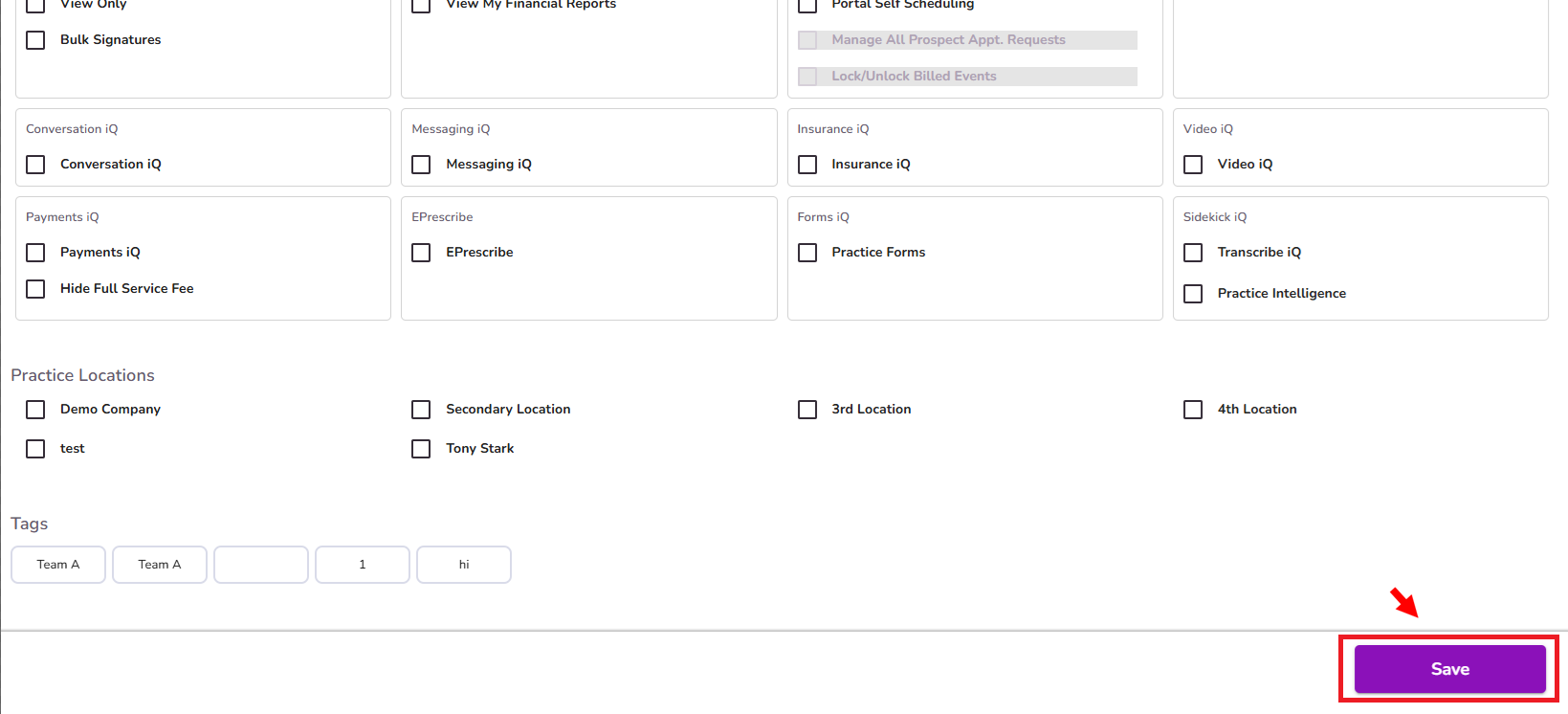The width and height of the screenshot is (1568, 714).
Task: Check the Transcribe iQ checkbox
Action: pyautogui.click(x=1193, y=253)
